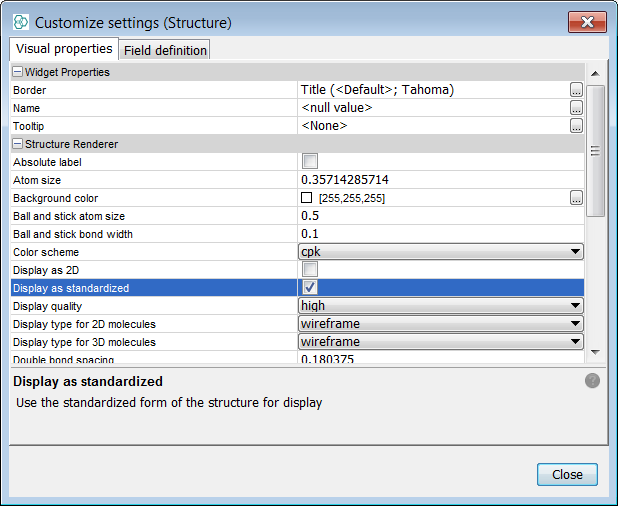618x506 pixels.
Task: Switch to the Field definition tab
Action: tap(165, 50)
